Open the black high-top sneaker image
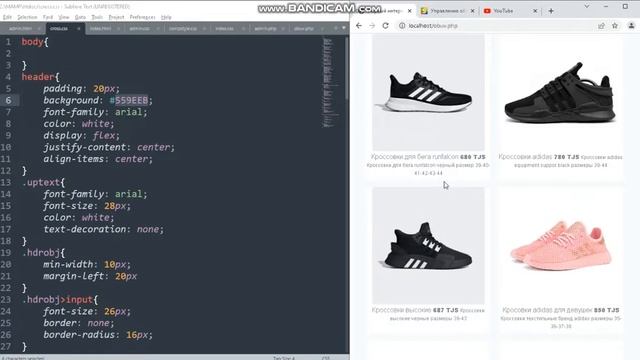The height and width of the screenshot is (360, 640). (428, 245)
